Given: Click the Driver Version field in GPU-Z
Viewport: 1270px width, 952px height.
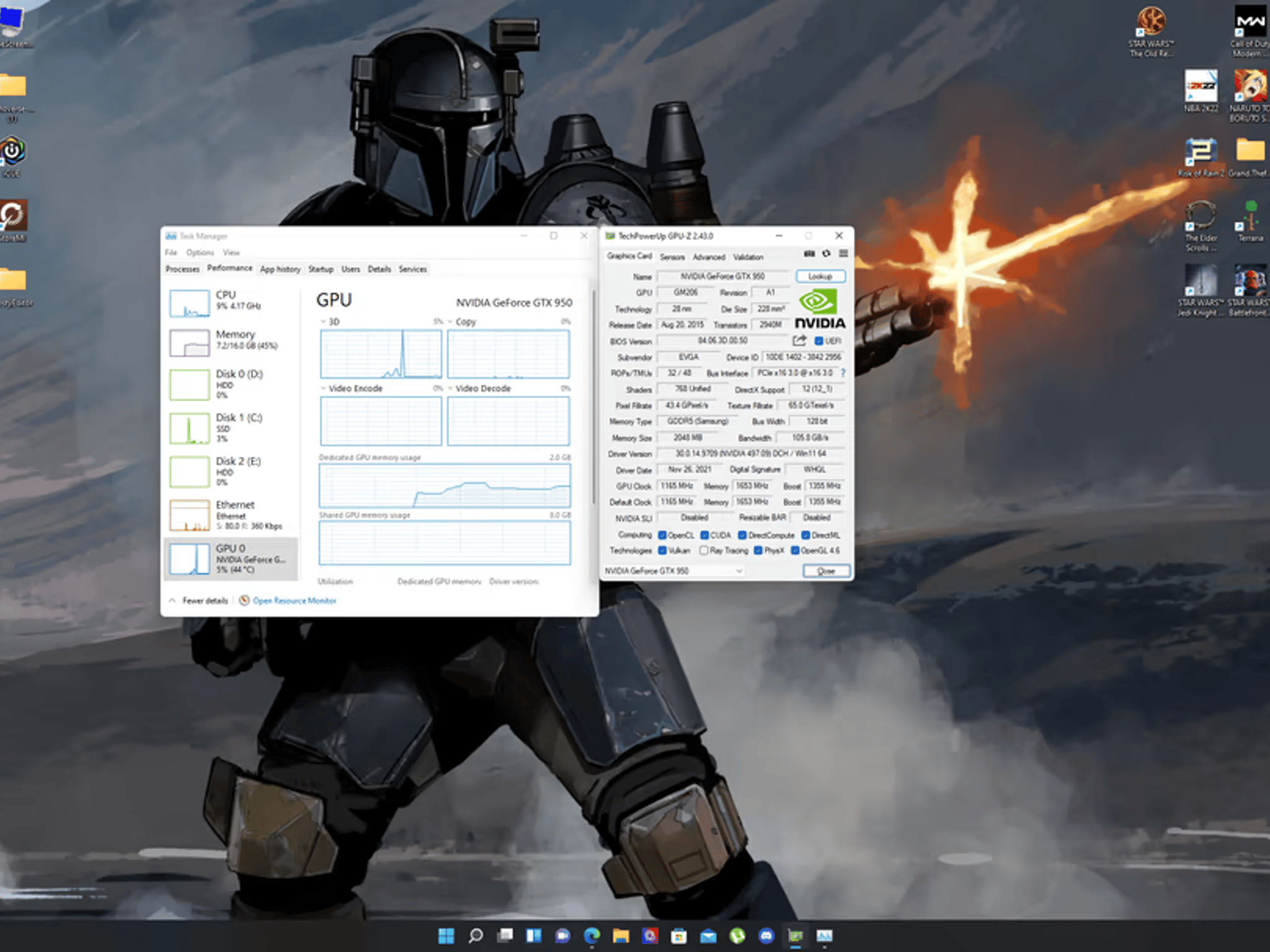Looking at the screenshot, I should [750, 454].
